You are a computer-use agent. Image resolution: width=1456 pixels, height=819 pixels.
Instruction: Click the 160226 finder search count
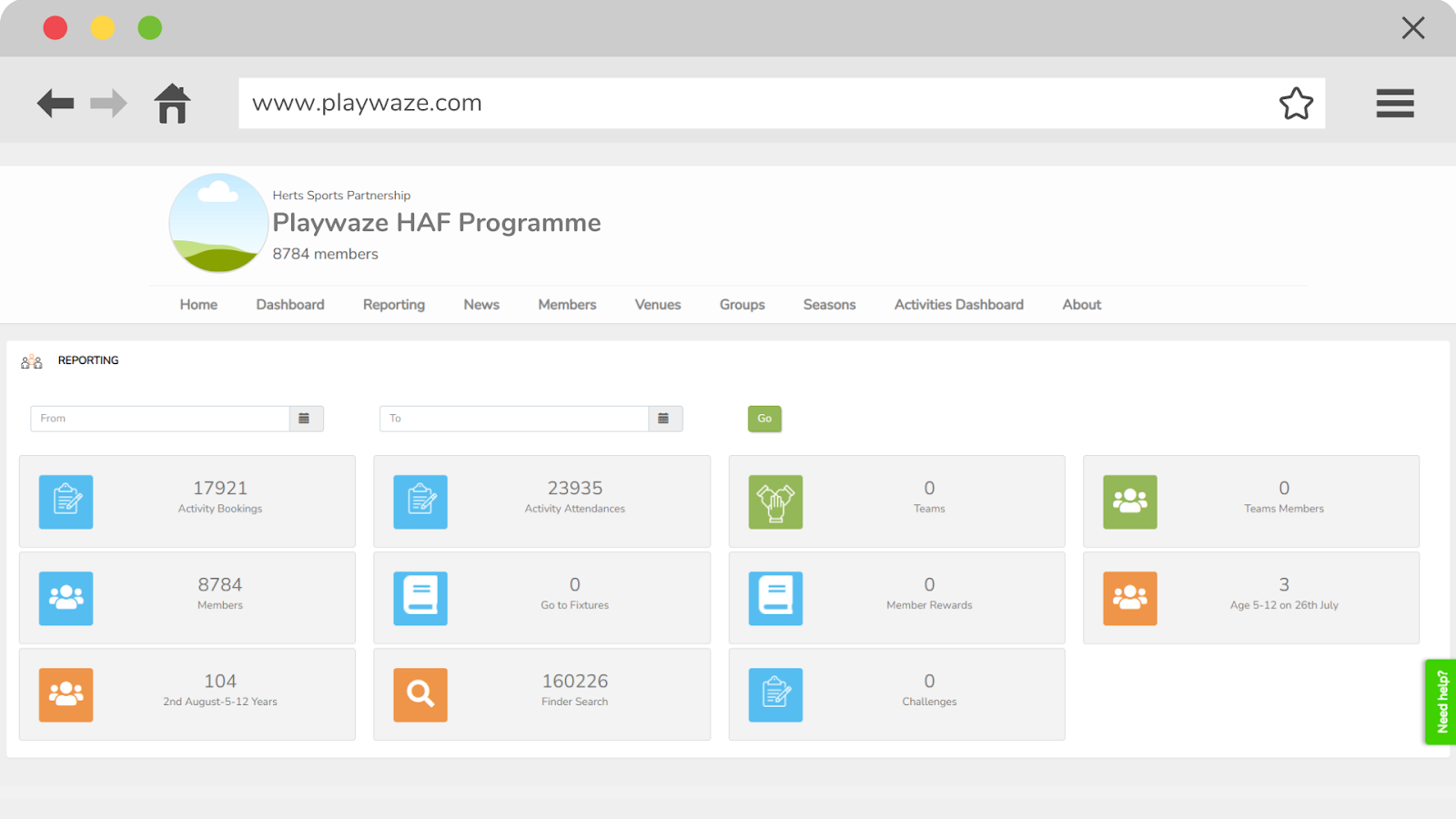tap(575, 682)
